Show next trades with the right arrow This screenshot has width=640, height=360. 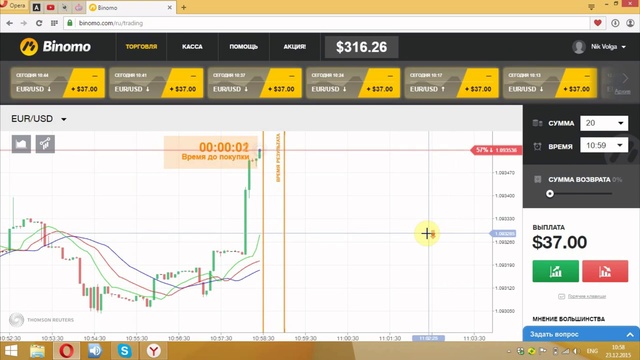(x=625, y=78)
